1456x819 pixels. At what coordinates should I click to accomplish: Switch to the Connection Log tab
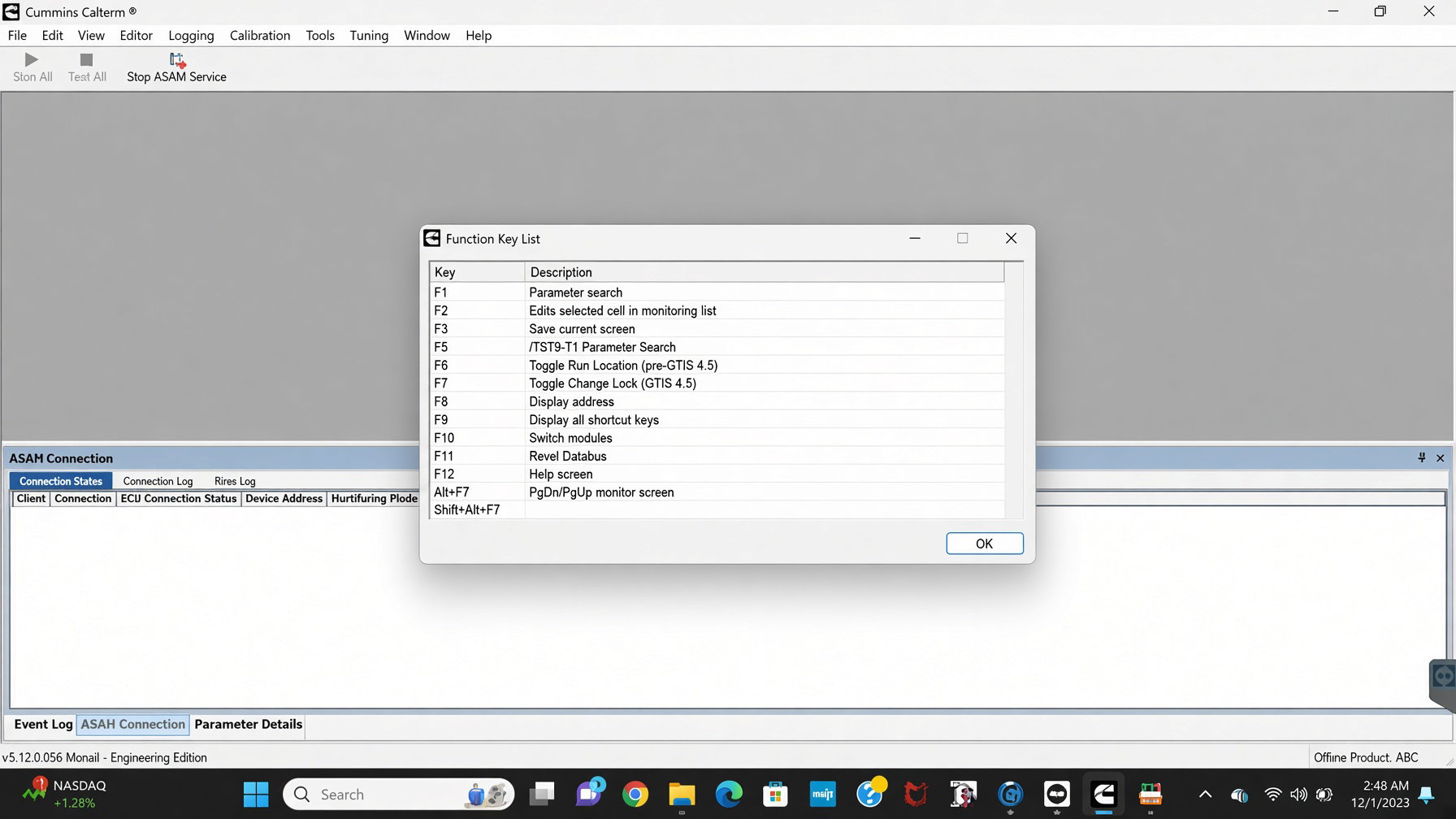pos(158,481)
